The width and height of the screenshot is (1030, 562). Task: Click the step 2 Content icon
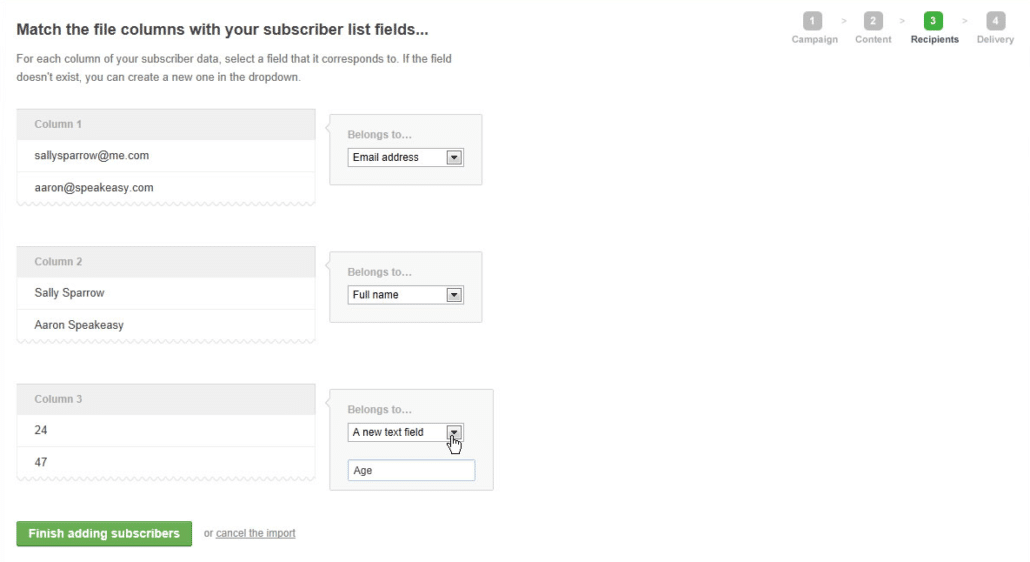[873, 21]
